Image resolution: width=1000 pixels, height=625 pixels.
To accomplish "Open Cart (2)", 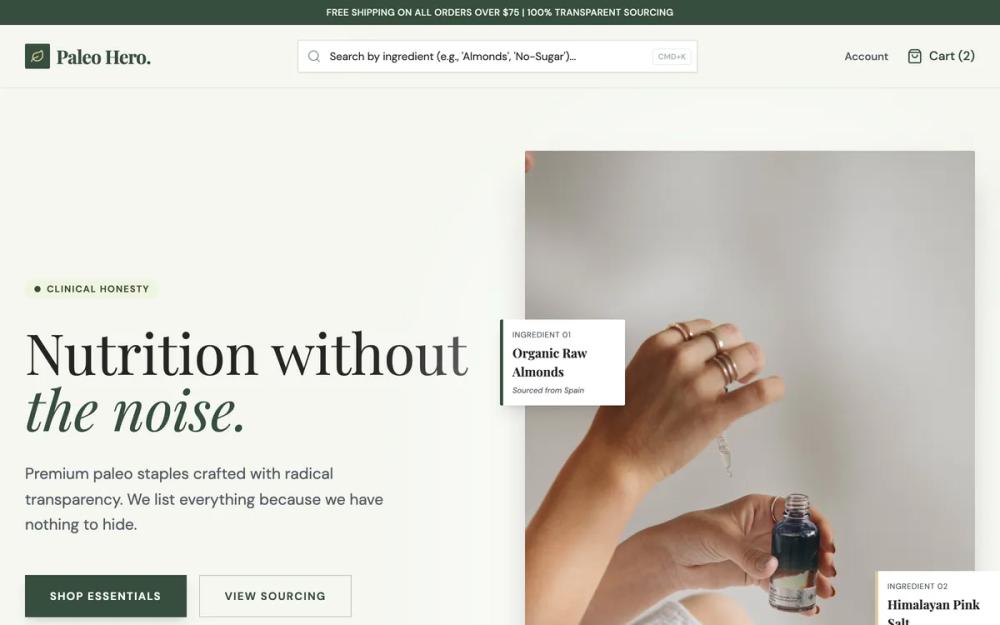I will (941, 56).
